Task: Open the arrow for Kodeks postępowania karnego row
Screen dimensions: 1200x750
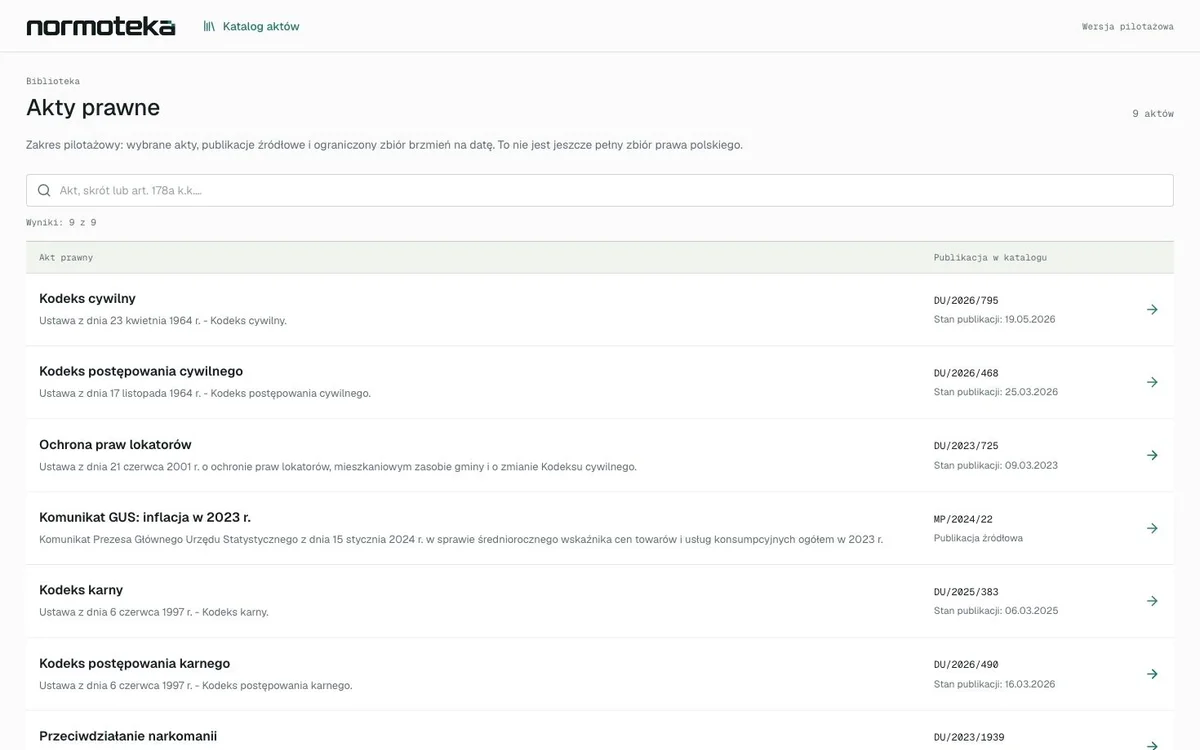Action: coord(1152,674)
